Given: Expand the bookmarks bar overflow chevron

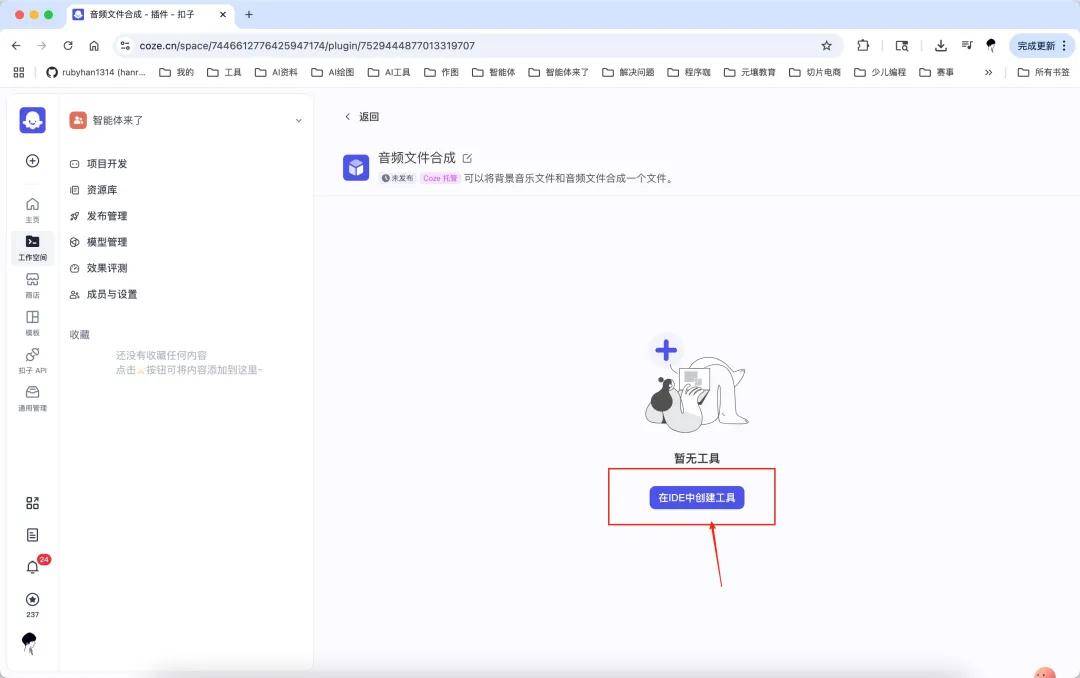Looking at the screenshot, I should (x=988, y=72).
